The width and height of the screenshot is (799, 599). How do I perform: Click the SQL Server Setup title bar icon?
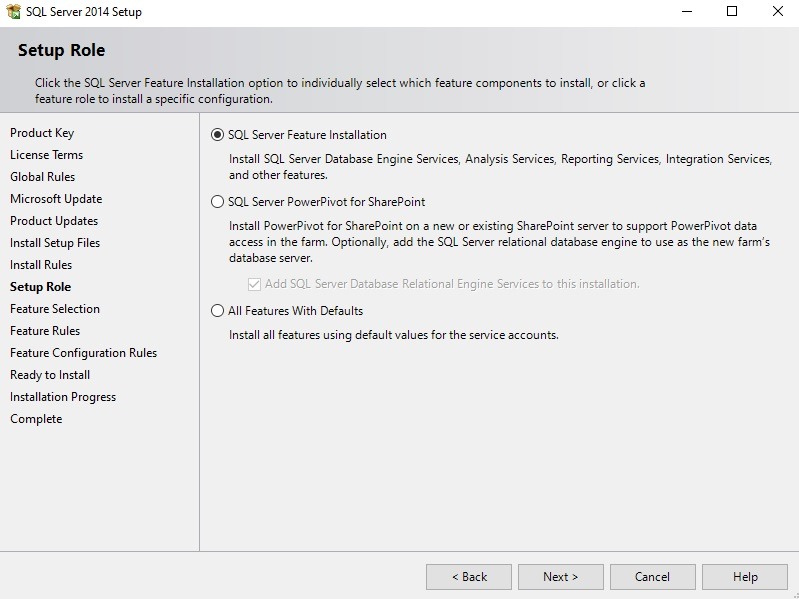(14, 12)
